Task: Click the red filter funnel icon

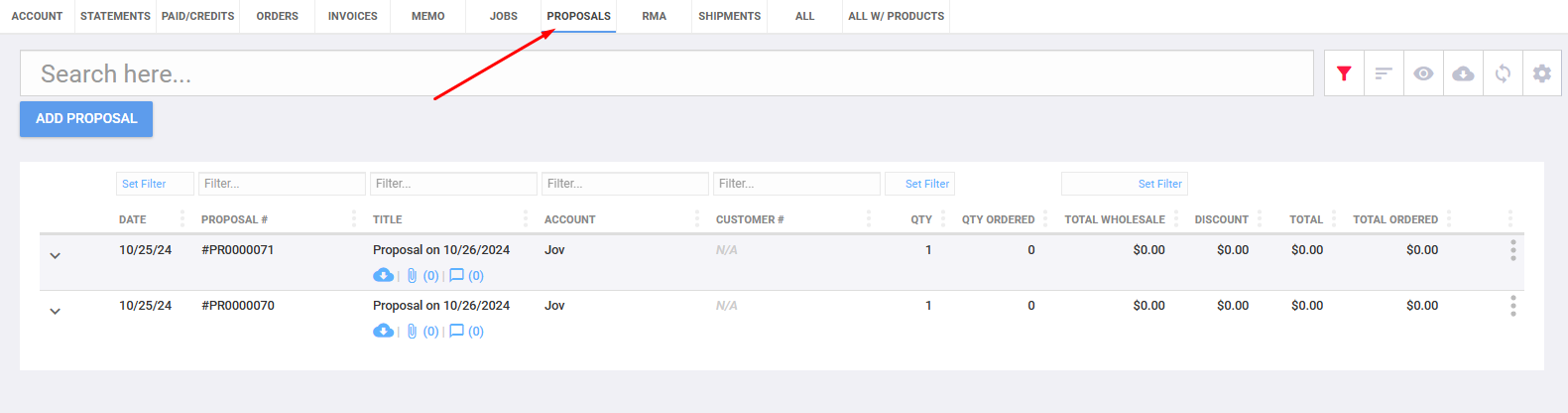Action: pos(1344,73)
